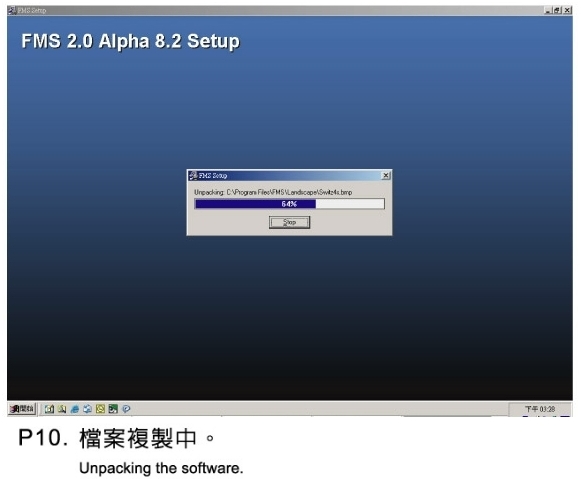Image resolution: width=582 pixels, height=485 pixels.
Task: Restore the main FMS Setup window
Action: [558, 10]
